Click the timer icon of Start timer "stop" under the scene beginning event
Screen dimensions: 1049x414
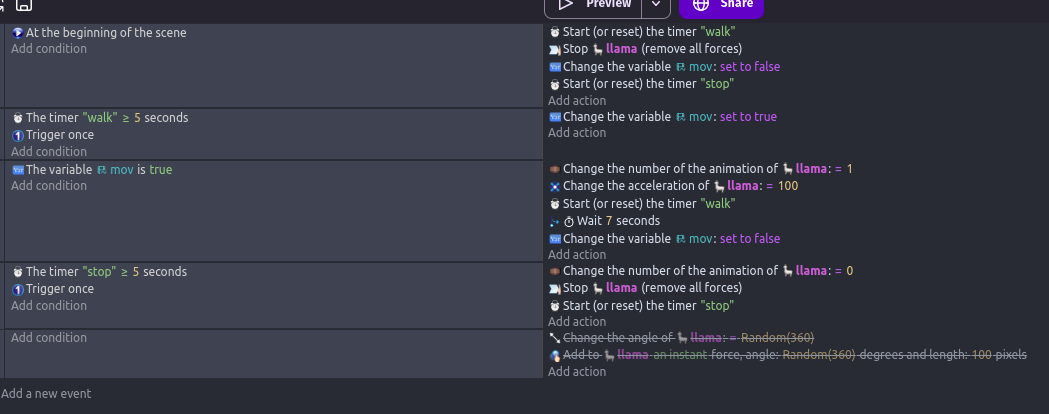click(x=555, y=84)
